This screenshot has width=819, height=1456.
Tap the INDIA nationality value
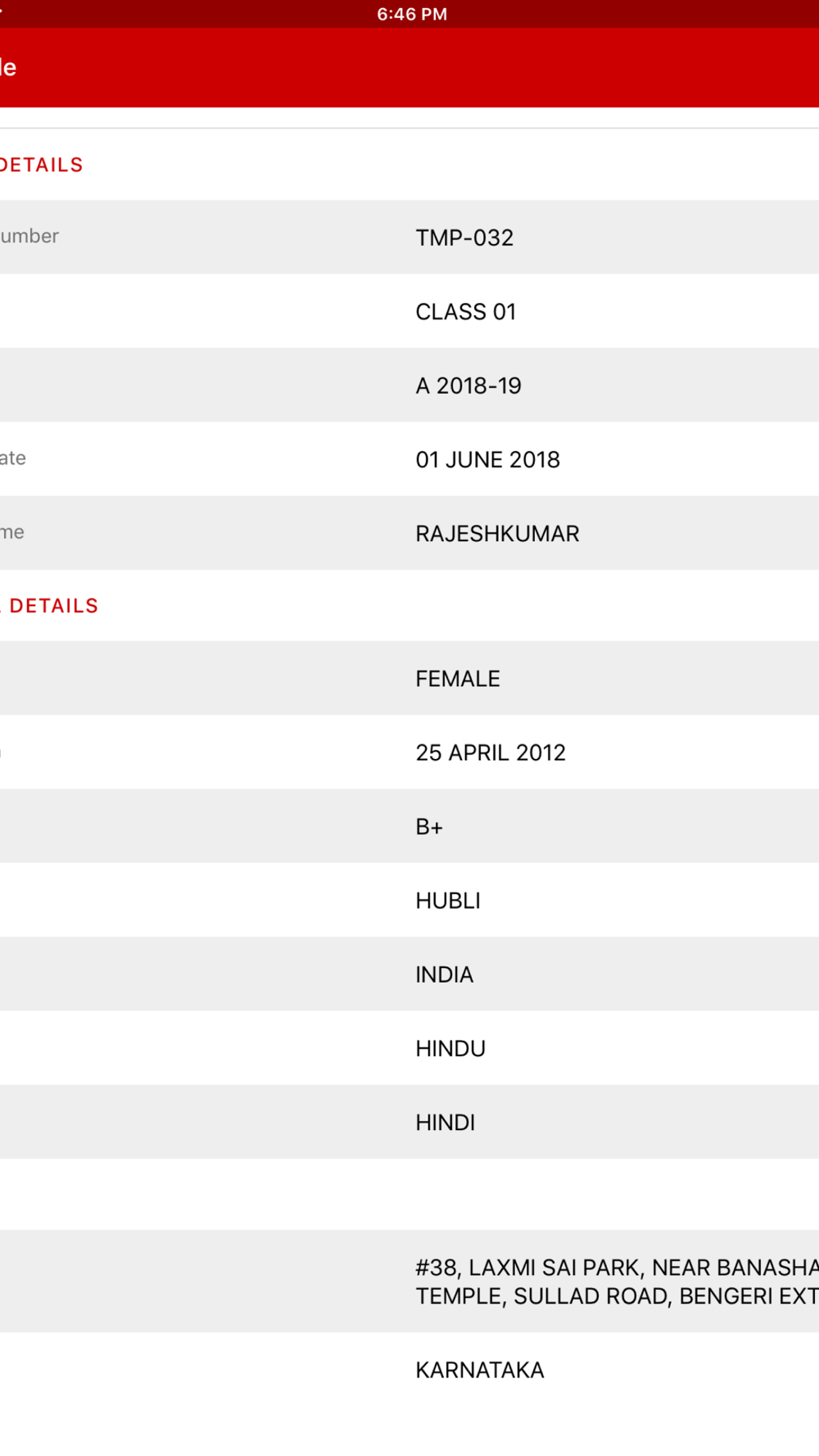444,974
